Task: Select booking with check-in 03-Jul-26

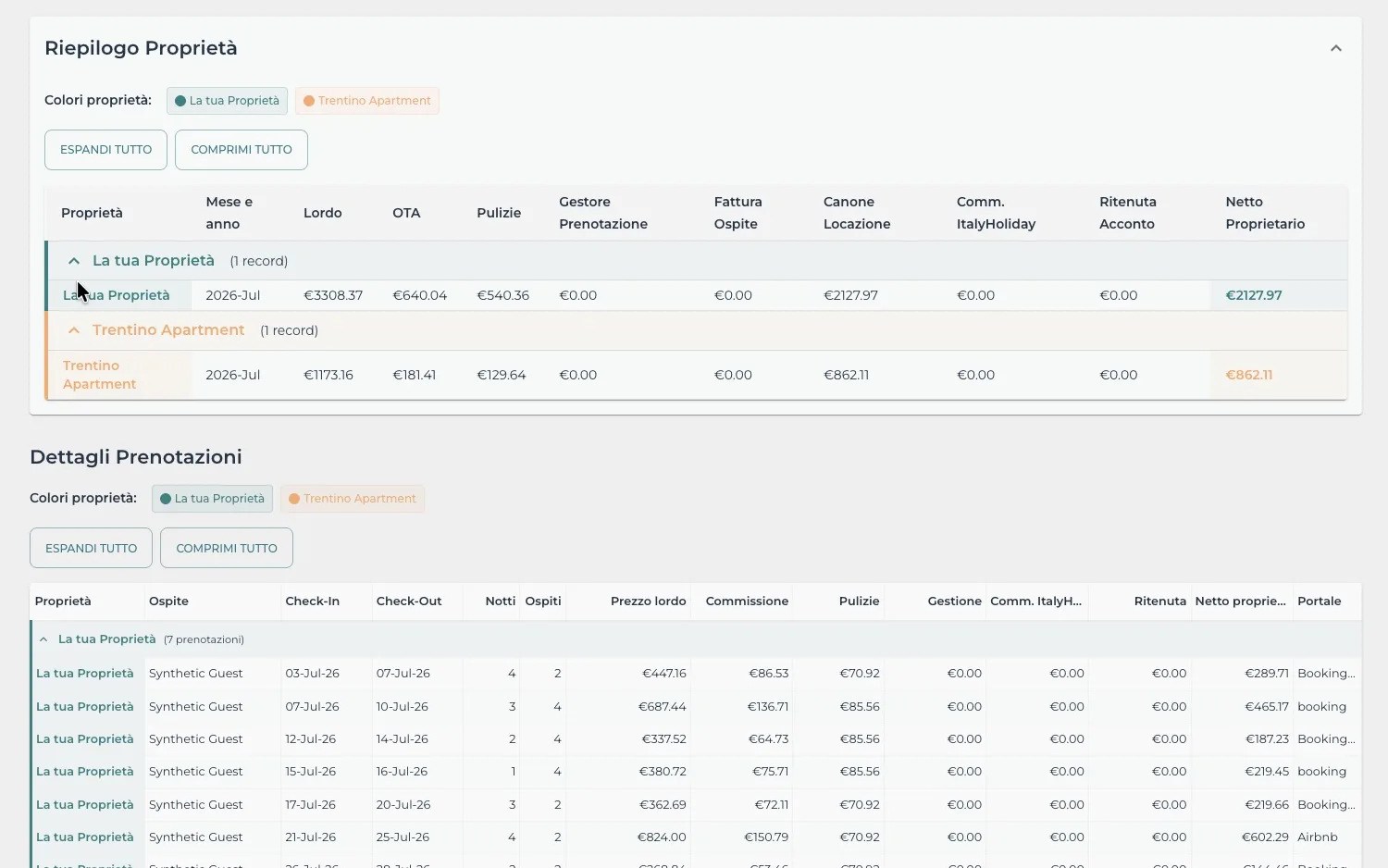Action: tap(313, 674)
